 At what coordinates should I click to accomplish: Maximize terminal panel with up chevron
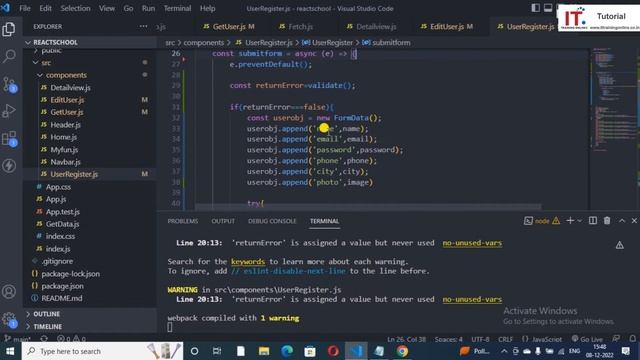coord(622,221)
